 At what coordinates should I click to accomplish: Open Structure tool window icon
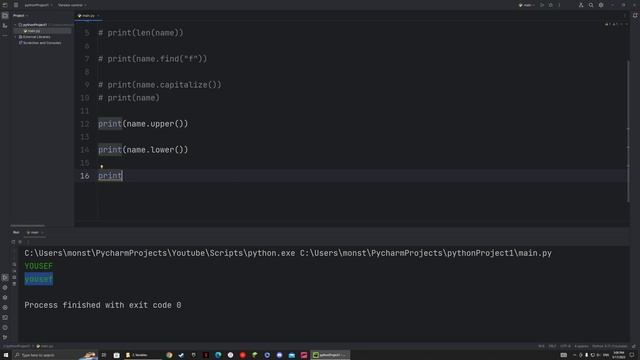(x=5, y=26)
